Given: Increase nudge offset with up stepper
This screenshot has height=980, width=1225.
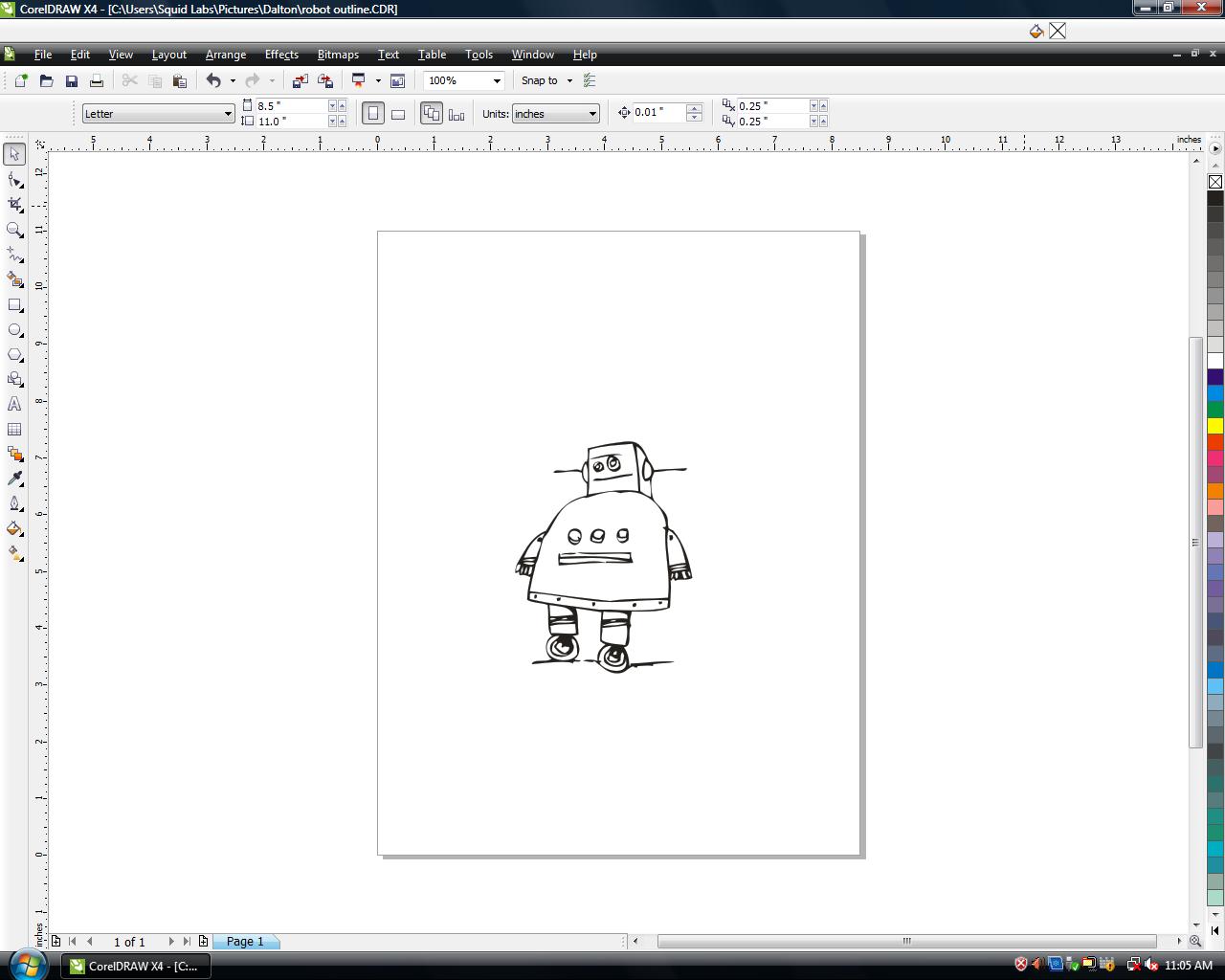Looking at the screenshot, I should click(695, 108).
